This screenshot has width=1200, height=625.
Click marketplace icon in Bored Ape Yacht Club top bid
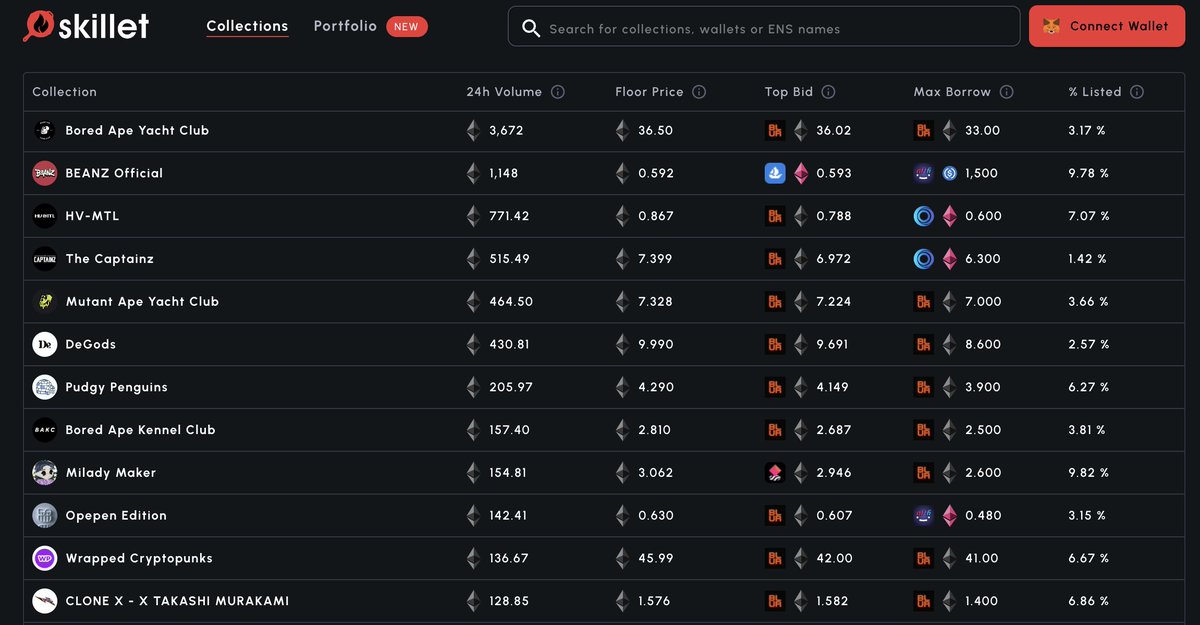[775, 130]
